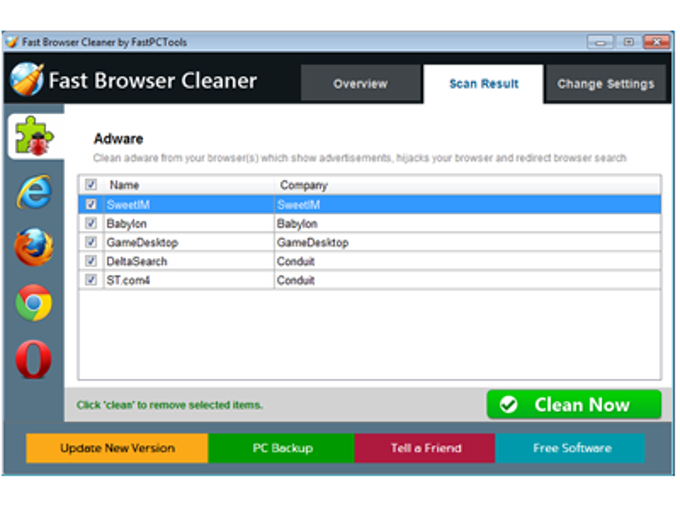Click Conduit company cell in ST.com4 row
The height and width of the screenshot is (510, 680).
468,280
